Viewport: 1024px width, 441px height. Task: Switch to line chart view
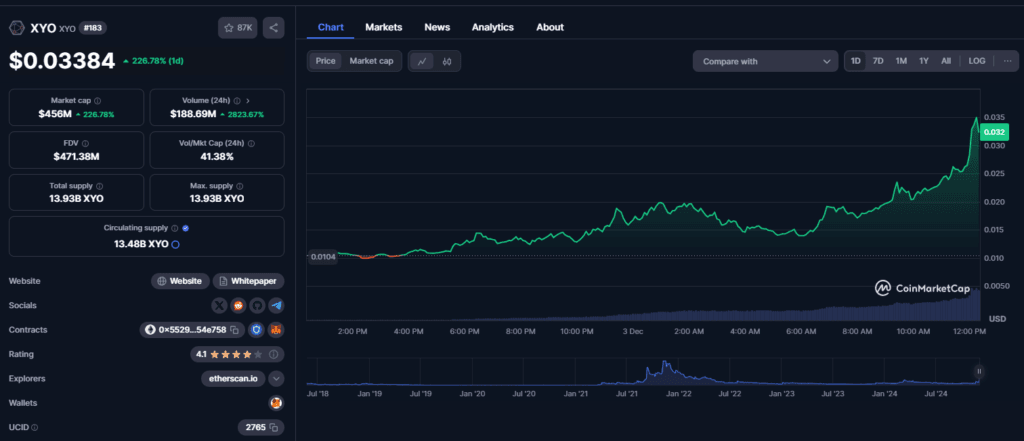(422, 61)
